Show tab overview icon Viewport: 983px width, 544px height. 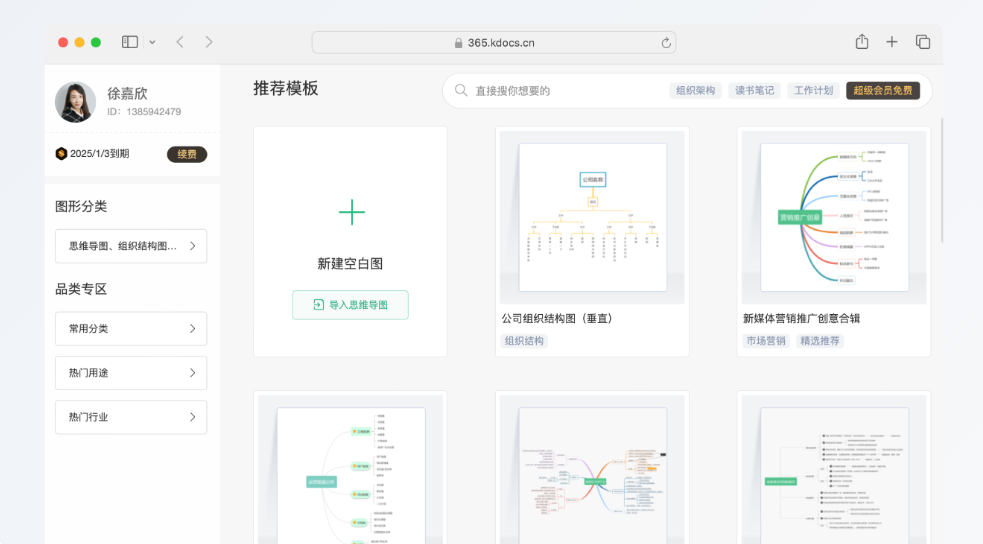923,42
